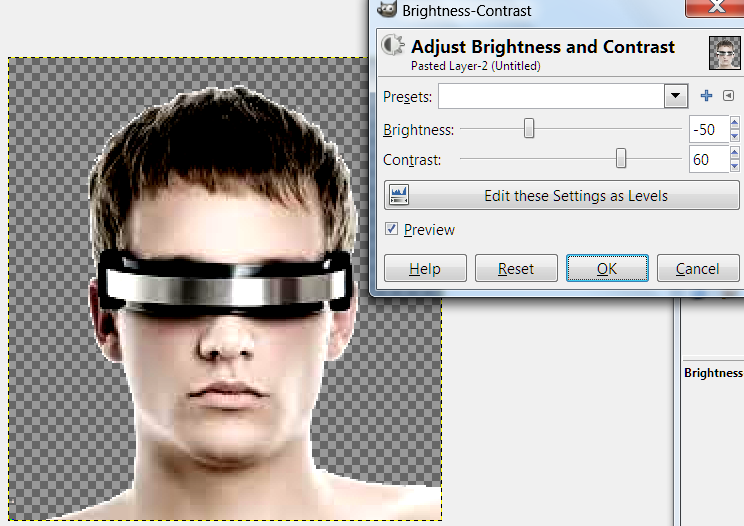Toggle the Preview checkbox
The image size is (744, 526).
tap(391, 229)
